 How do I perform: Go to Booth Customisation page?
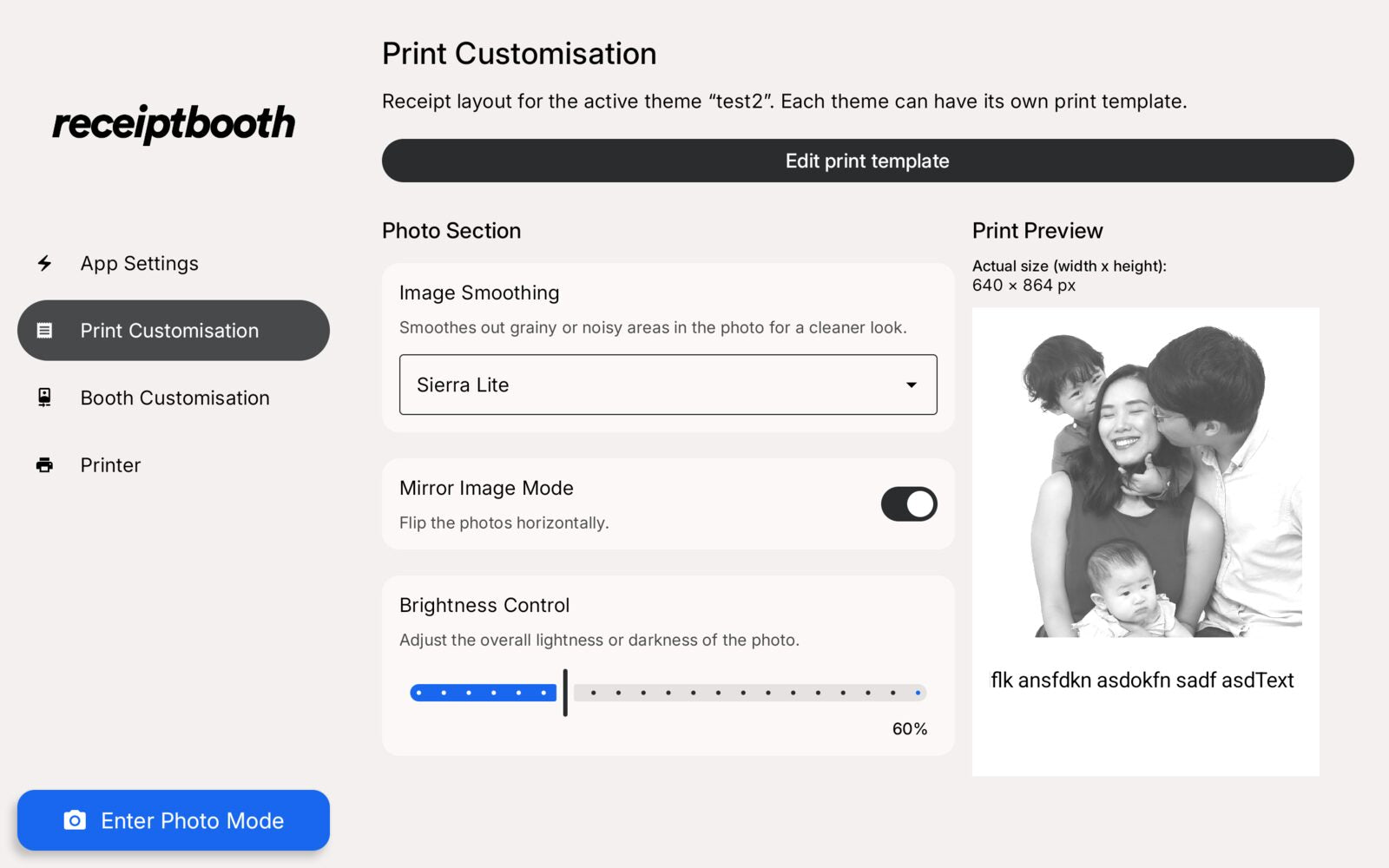click(x=174, y=398)
